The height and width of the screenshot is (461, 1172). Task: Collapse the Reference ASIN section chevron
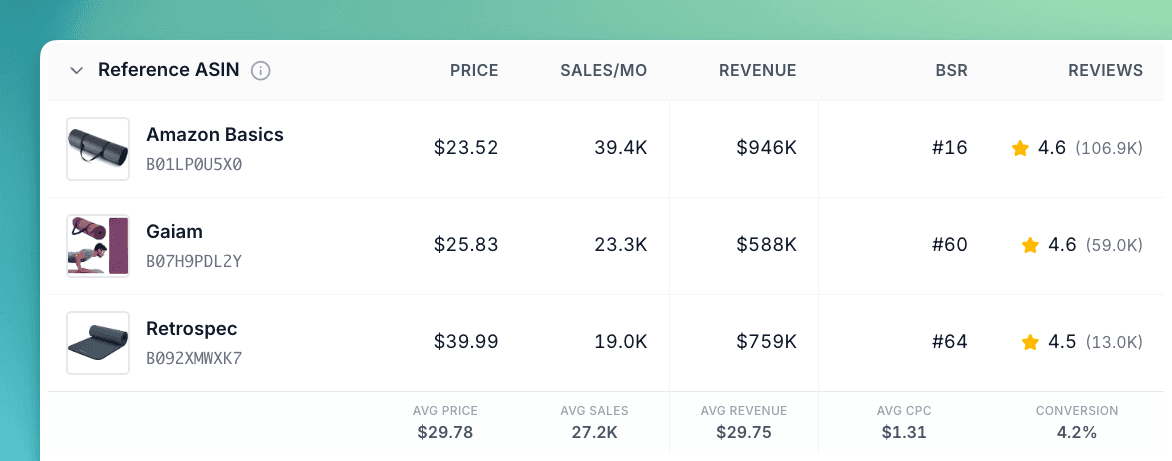click(x=76, y=71)
